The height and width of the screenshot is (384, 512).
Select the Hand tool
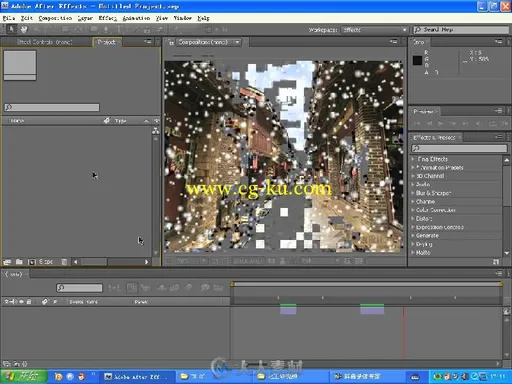24,29
